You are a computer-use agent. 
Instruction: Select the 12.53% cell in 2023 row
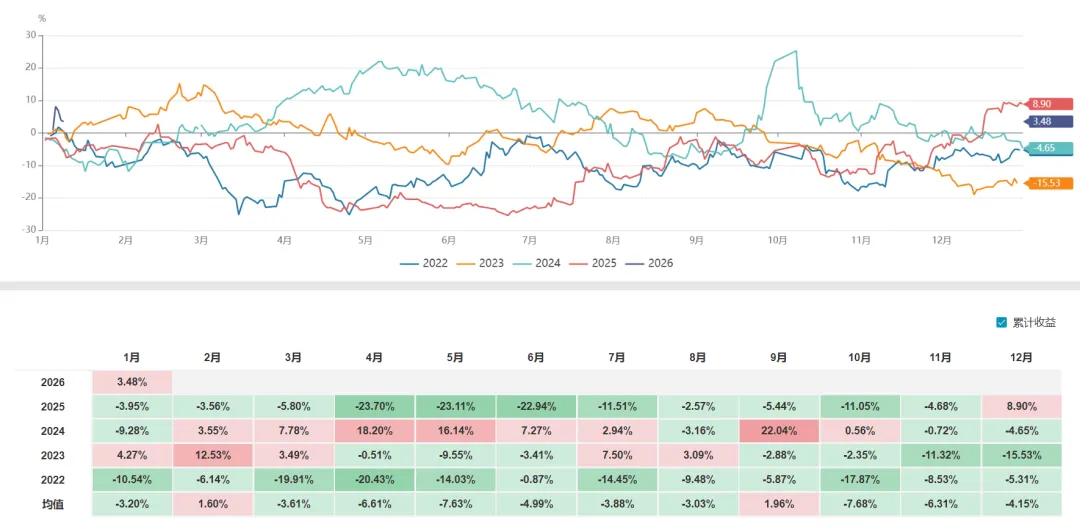click(212, 455)
